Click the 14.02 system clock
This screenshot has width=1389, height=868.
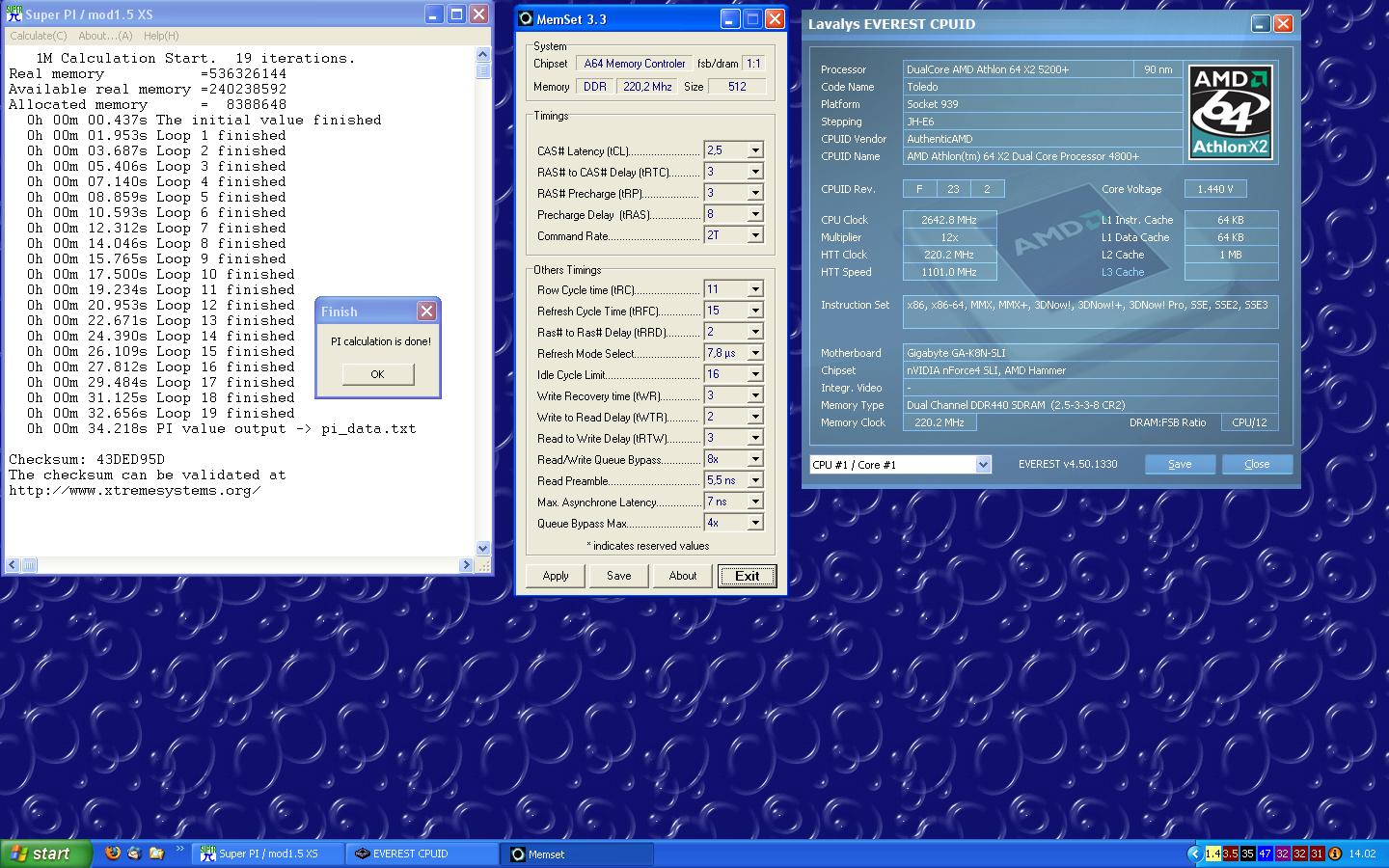[1362, 854]
